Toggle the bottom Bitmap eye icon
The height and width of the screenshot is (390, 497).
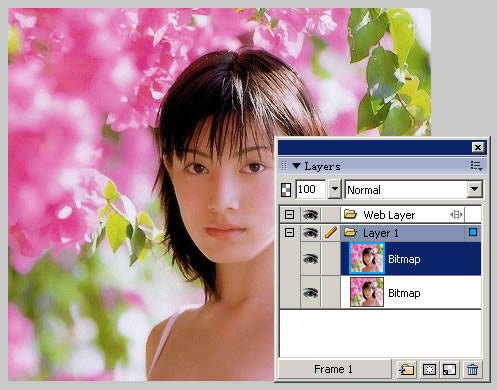(310, 293)
